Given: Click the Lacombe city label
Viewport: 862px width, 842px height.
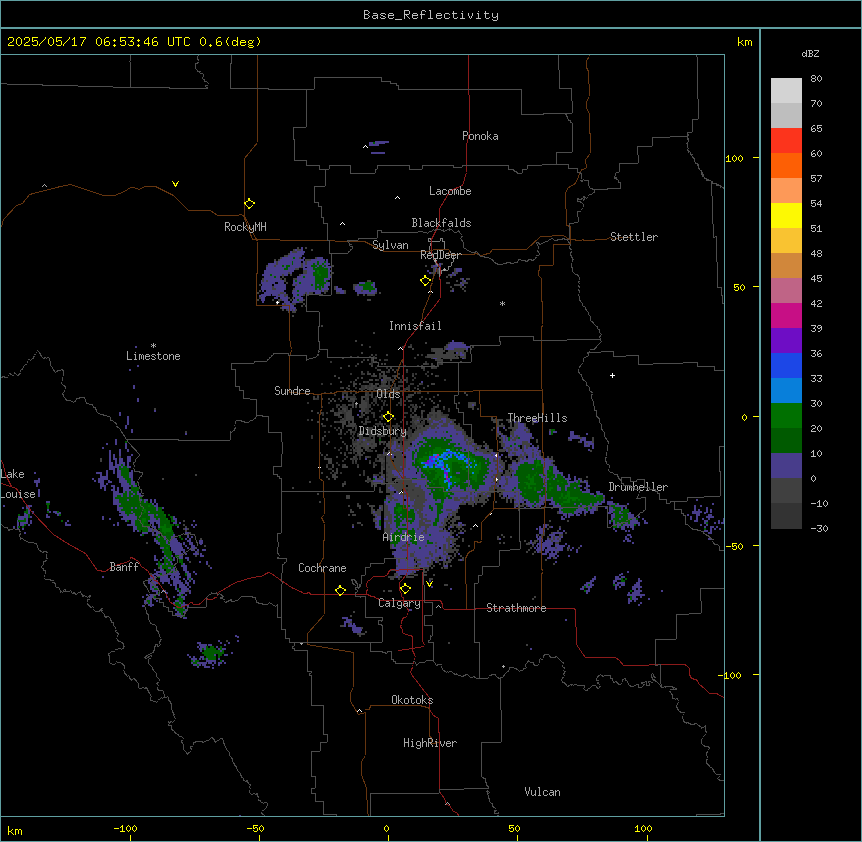Looking at the screenshot, I should pos(450,191).
